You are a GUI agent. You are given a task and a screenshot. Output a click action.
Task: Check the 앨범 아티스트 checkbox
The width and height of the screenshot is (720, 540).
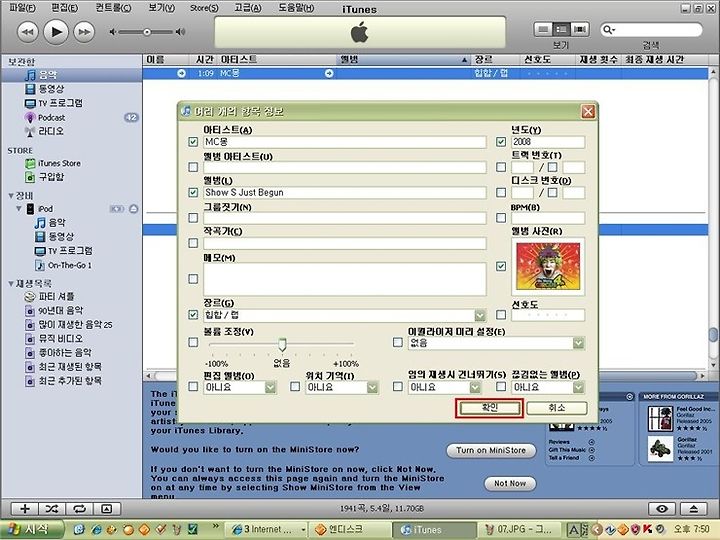tap(193, 167)
